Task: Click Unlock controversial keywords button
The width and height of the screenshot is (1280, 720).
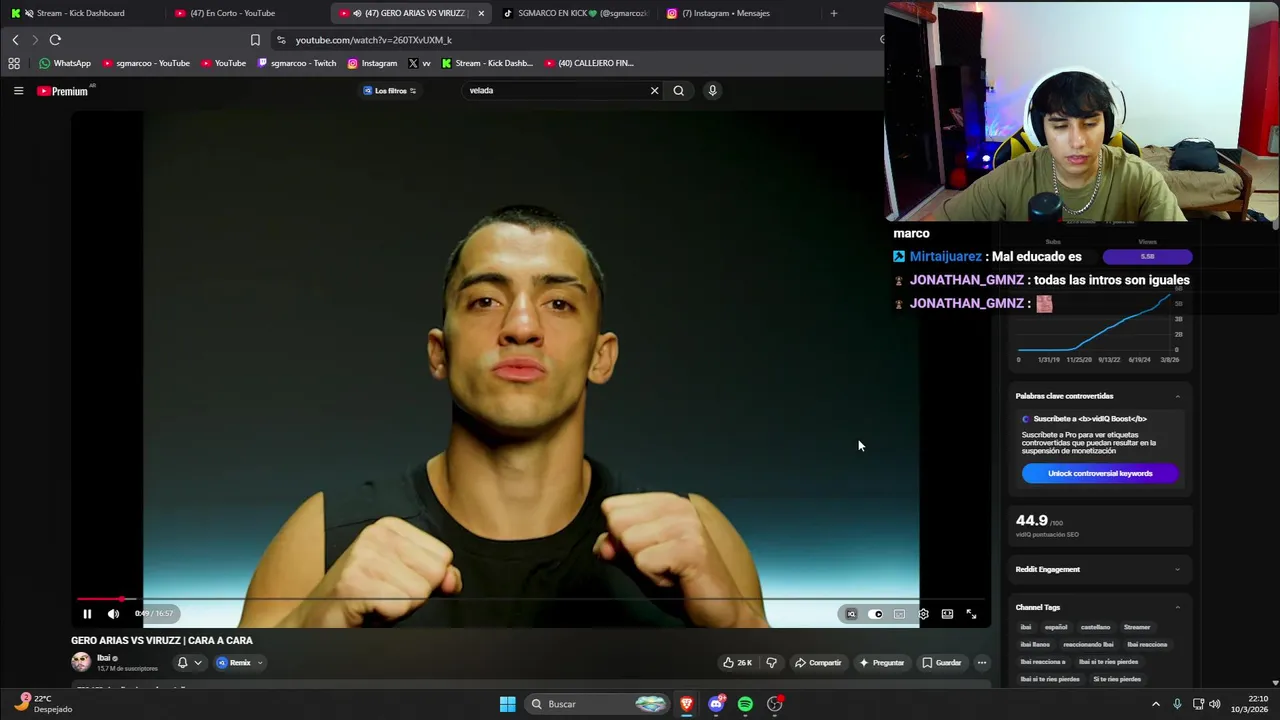Action: [1100, 473]
